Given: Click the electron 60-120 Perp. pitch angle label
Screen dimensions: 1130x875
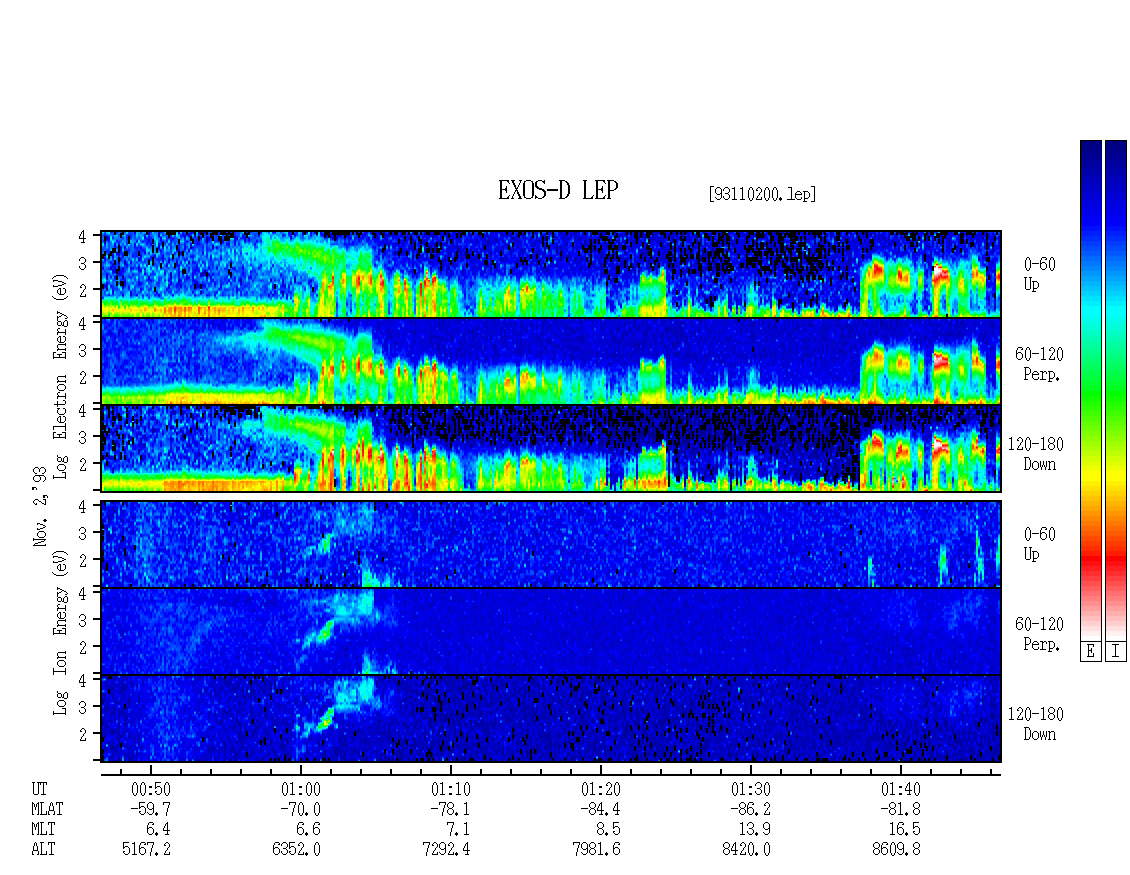Looking at the screenshot, I should point(1039,364).
